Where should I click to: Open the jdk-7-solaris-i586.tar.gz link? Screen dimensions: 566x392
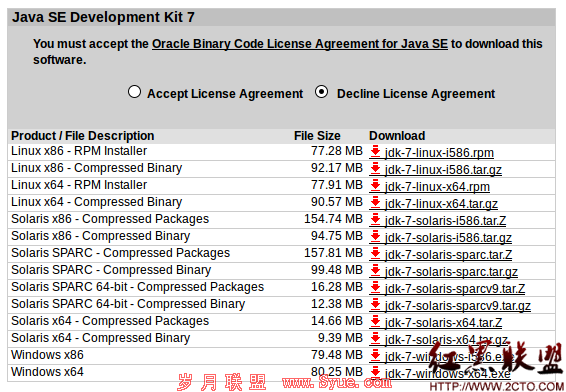(448, 238)
